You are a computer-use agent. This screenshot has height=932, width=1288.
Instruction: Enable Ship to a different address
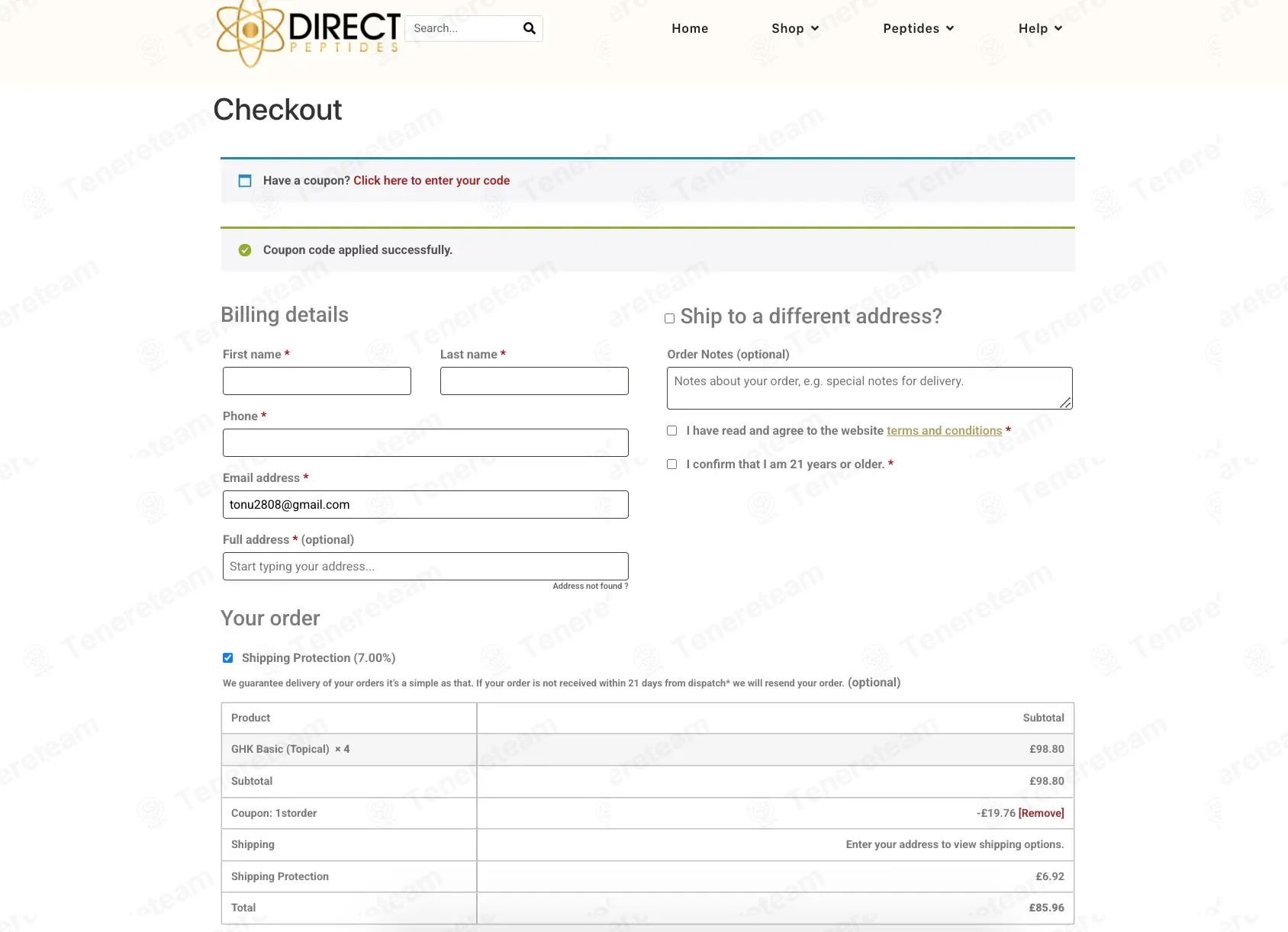[670, 318]
